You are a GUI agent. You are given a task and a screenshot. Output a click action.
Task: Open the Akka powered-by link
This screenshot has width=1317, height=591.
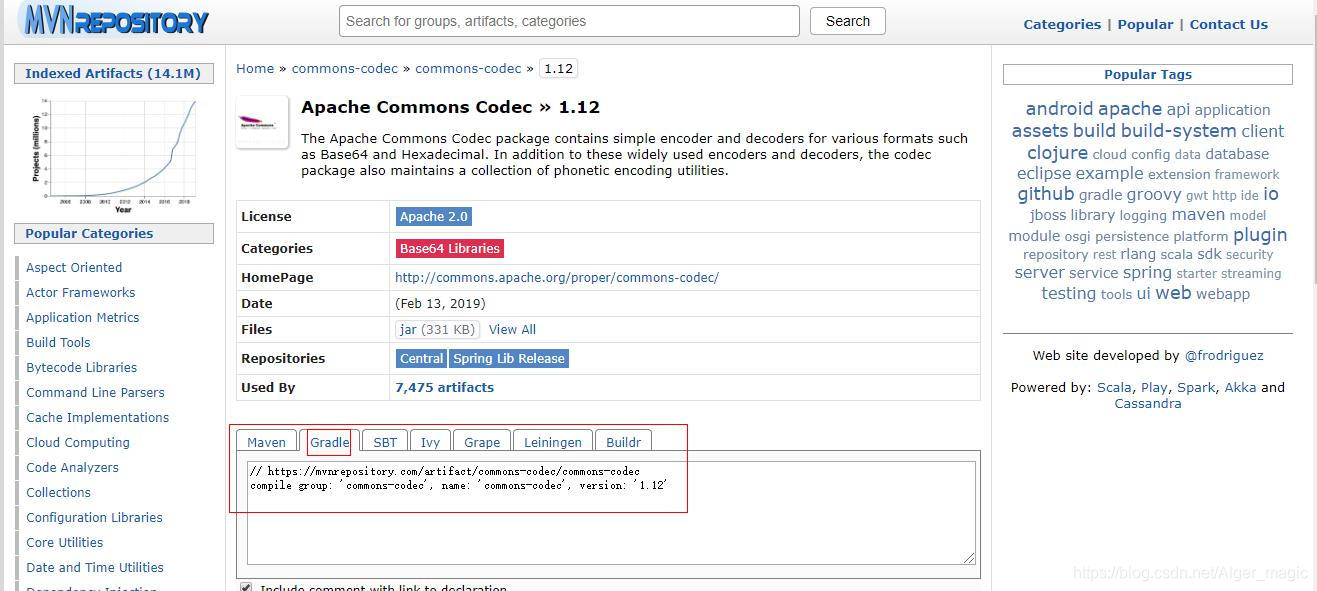1240,387
